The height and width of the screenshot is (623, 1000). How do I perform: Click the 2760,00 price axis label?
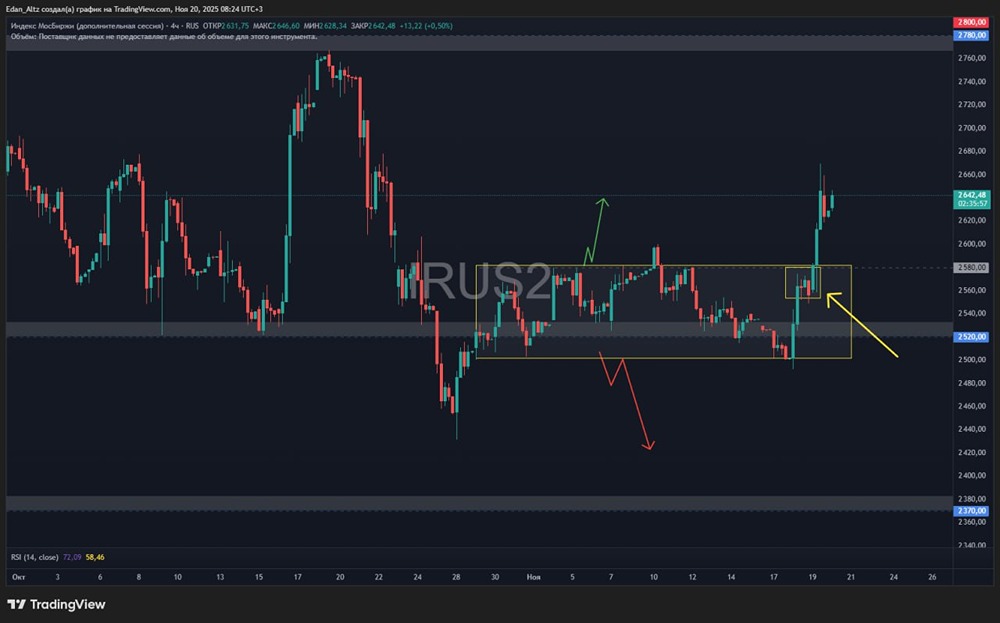click(x=972, y=58)
